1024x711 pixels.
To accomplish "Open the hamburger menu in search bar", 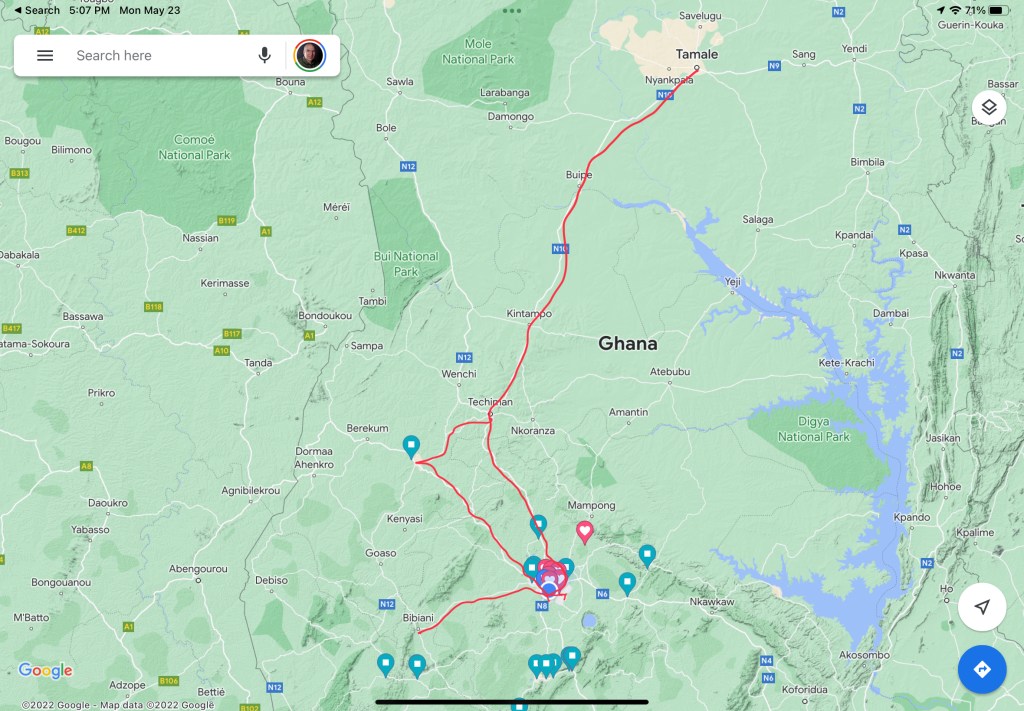I will [45, 55].
